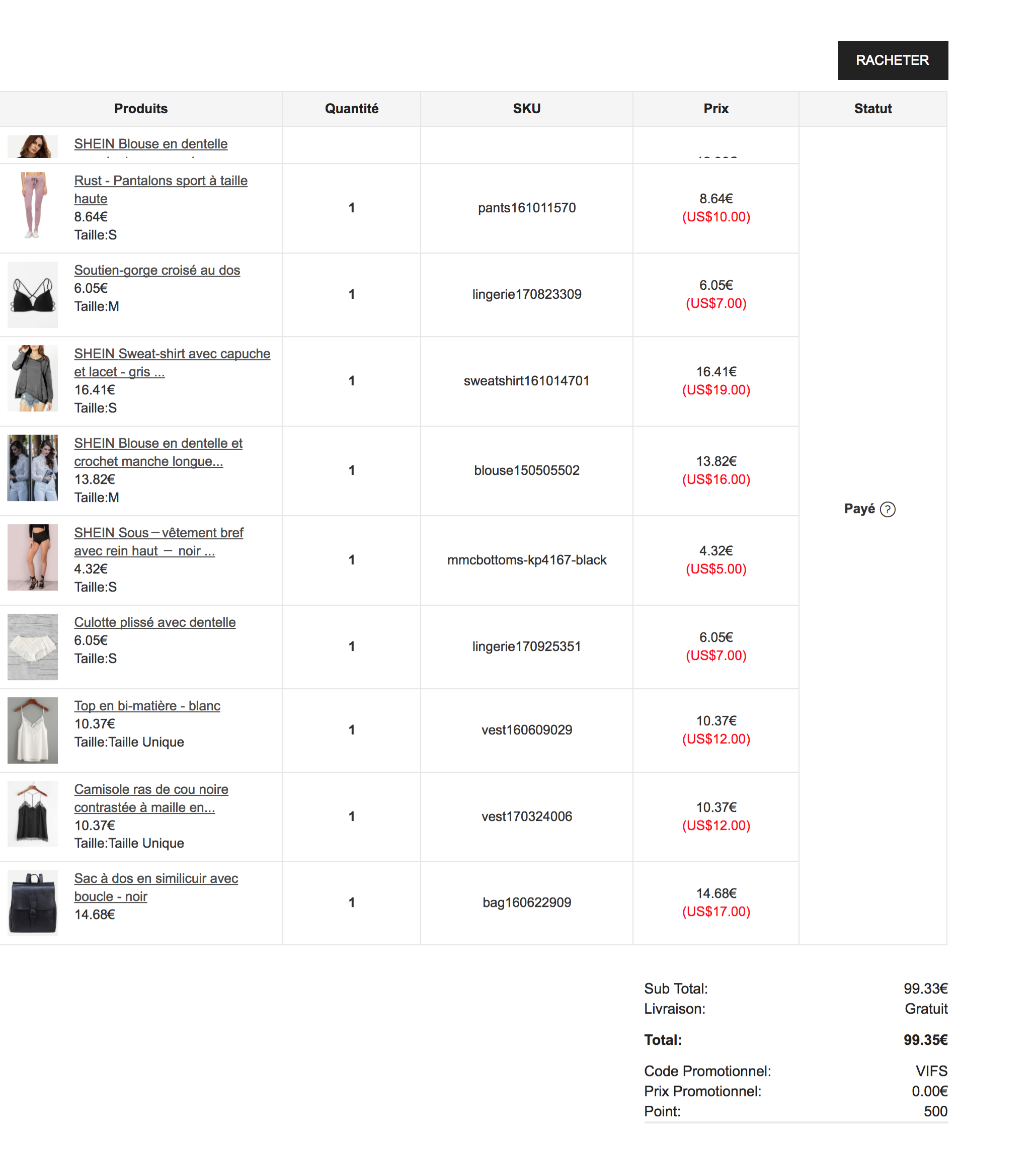Viewport: 1036px width, 1153px height.
Task: Click the help icon beside Payé
Action: pyautogui.click(x=888, y=510)
